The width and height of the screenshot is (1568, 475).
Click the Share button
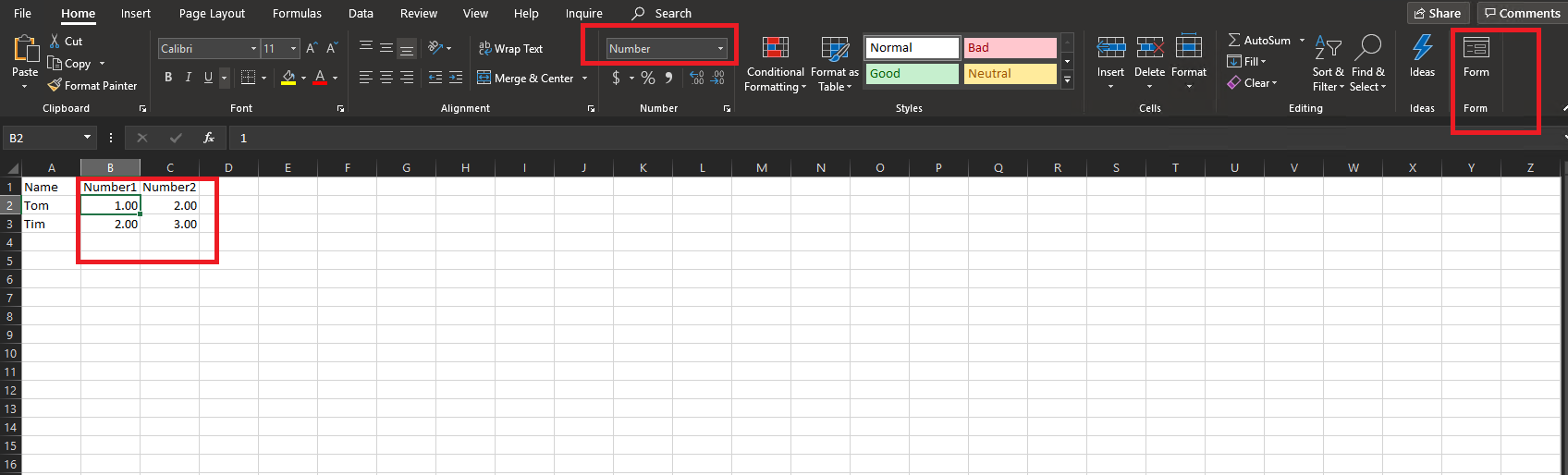[x=1438, y=13]
